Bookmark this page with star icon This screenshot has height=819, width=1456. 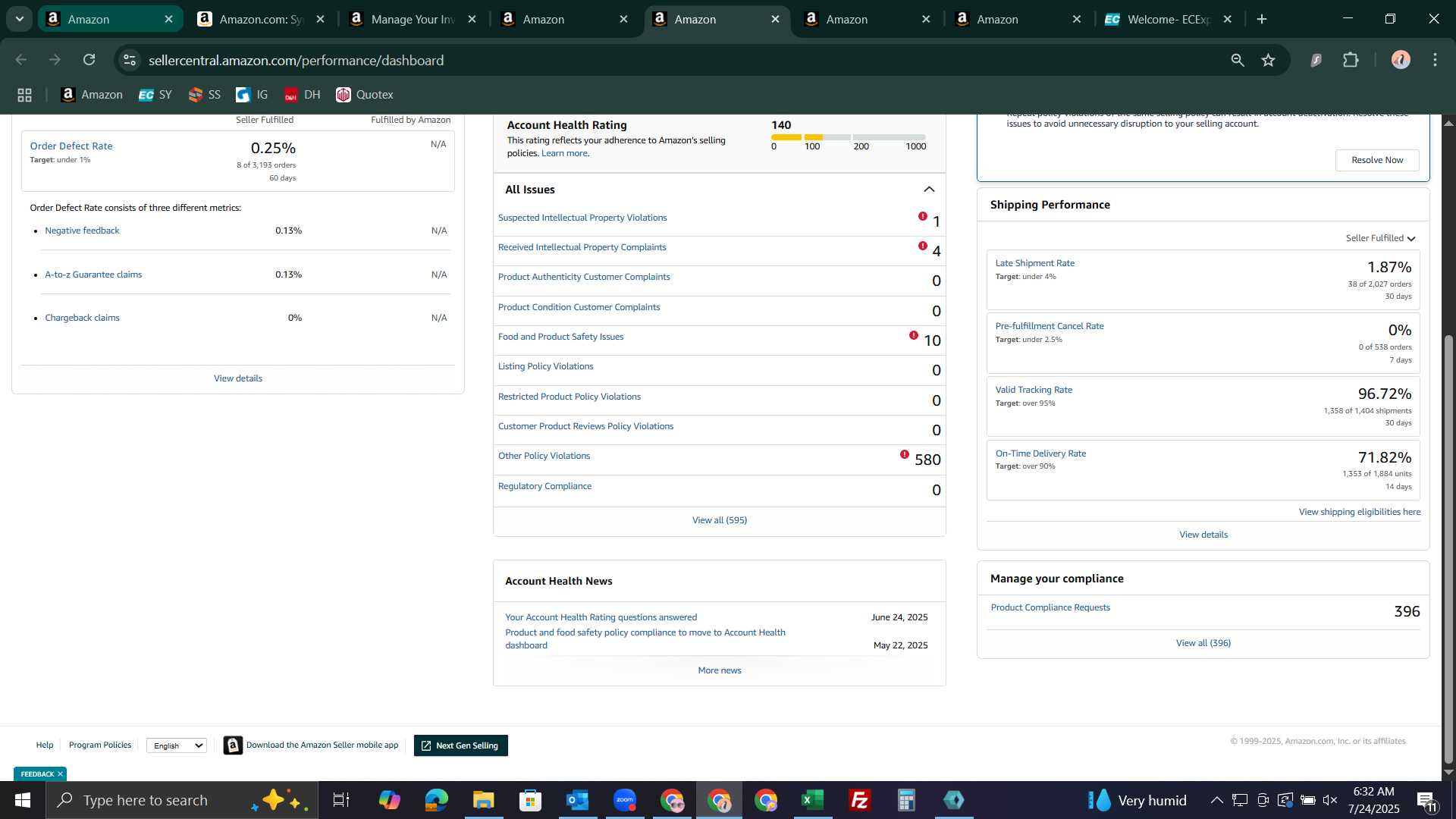[1268, 60]
